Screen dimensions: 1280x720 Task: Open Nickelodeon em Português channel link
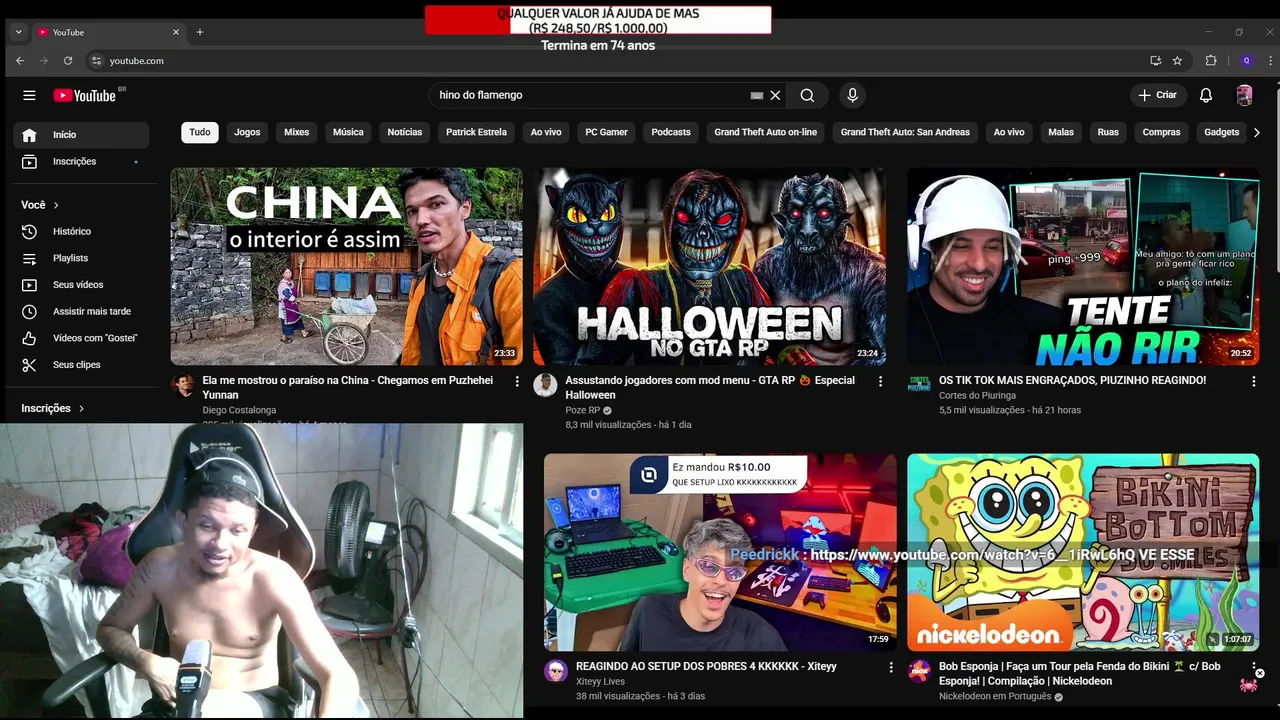coord(995,696)
